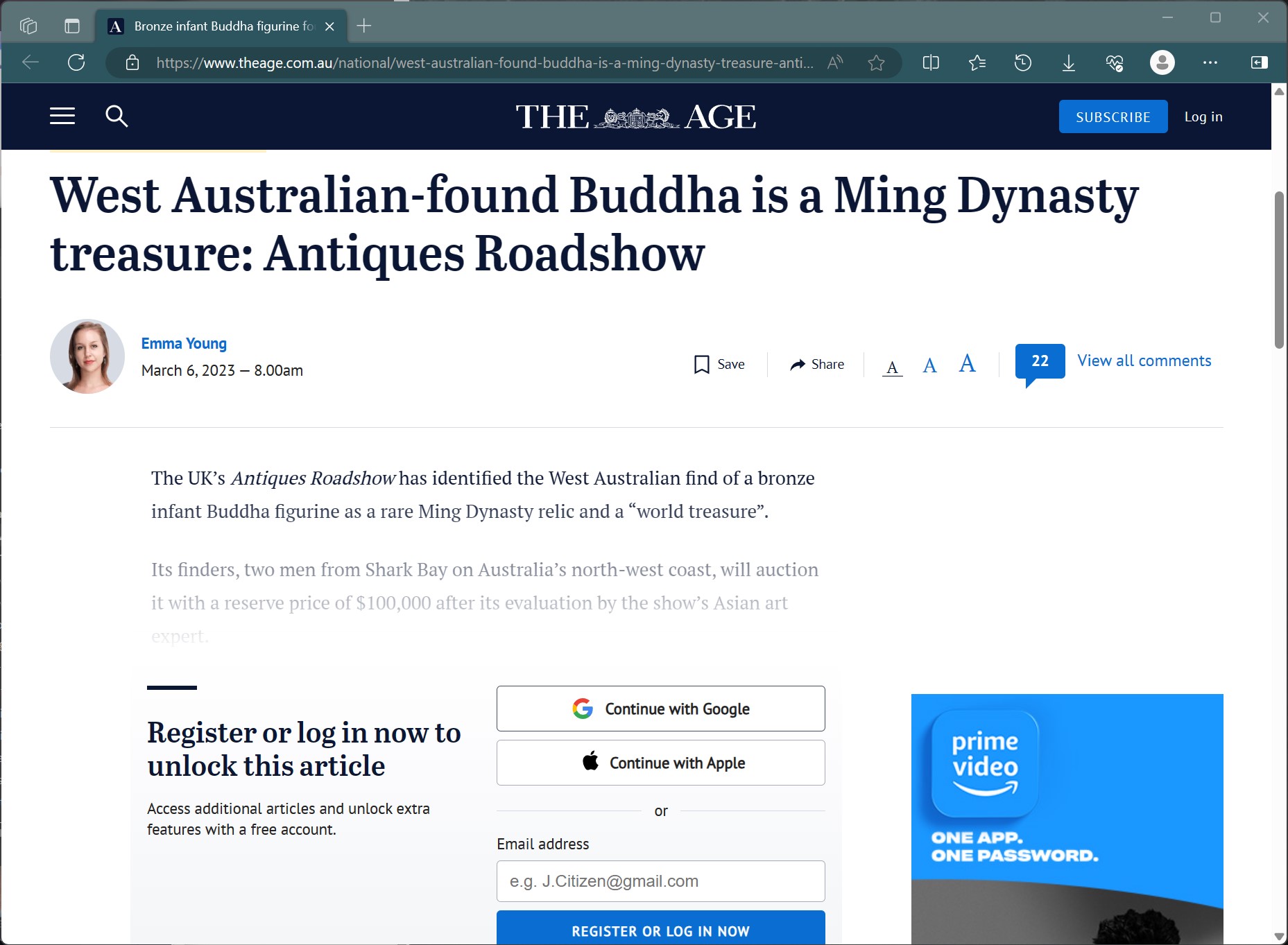
Task: Click the address bar URL
Action: pyautogui.click(x=484, y=63)
